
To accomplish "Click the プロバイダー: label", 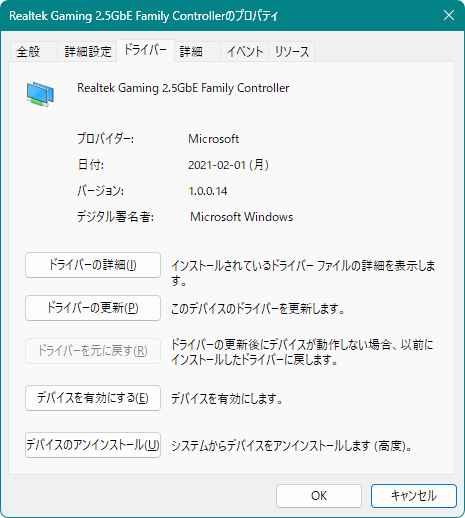I will click(x=106, y=139).
